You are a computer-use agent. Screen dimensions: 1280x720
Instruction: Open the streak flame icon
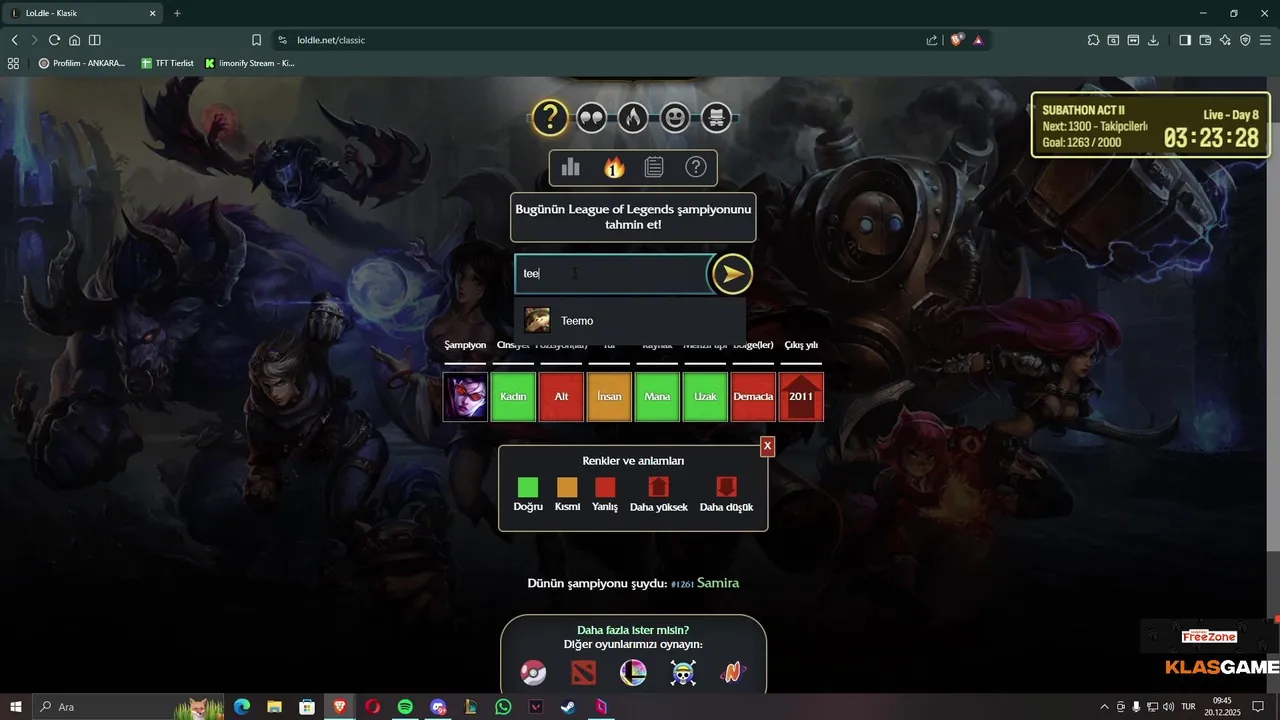click(x=614, y=167)
